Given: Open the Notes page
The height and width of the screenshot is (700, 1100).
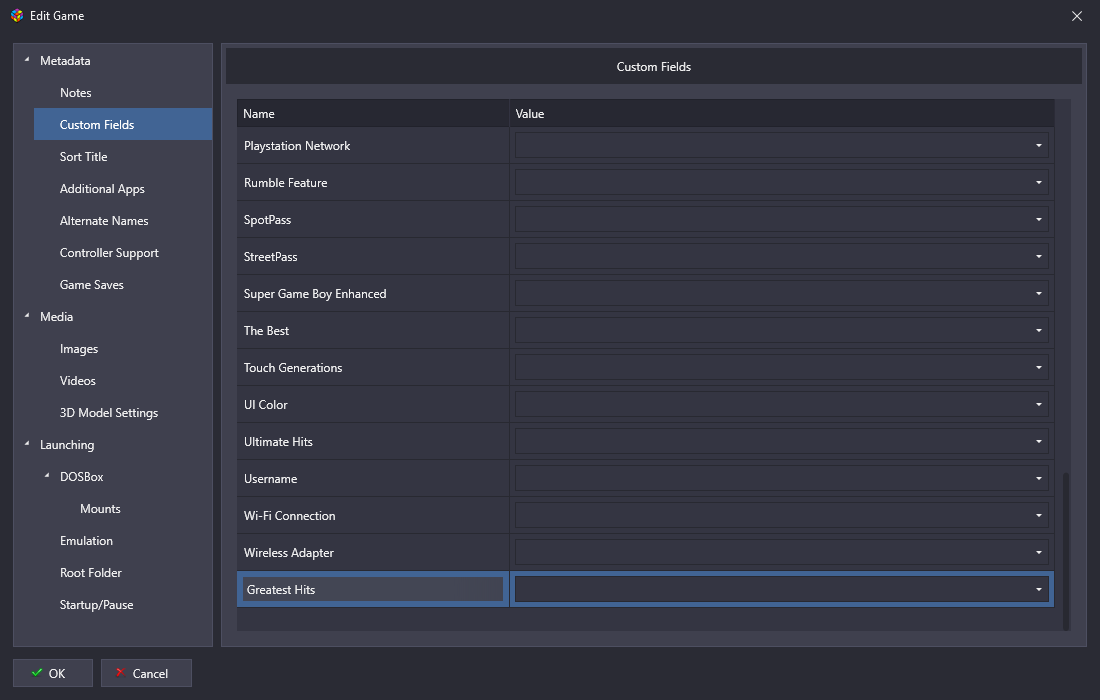Looking at the screenshot, I should [x=76, y=93].
